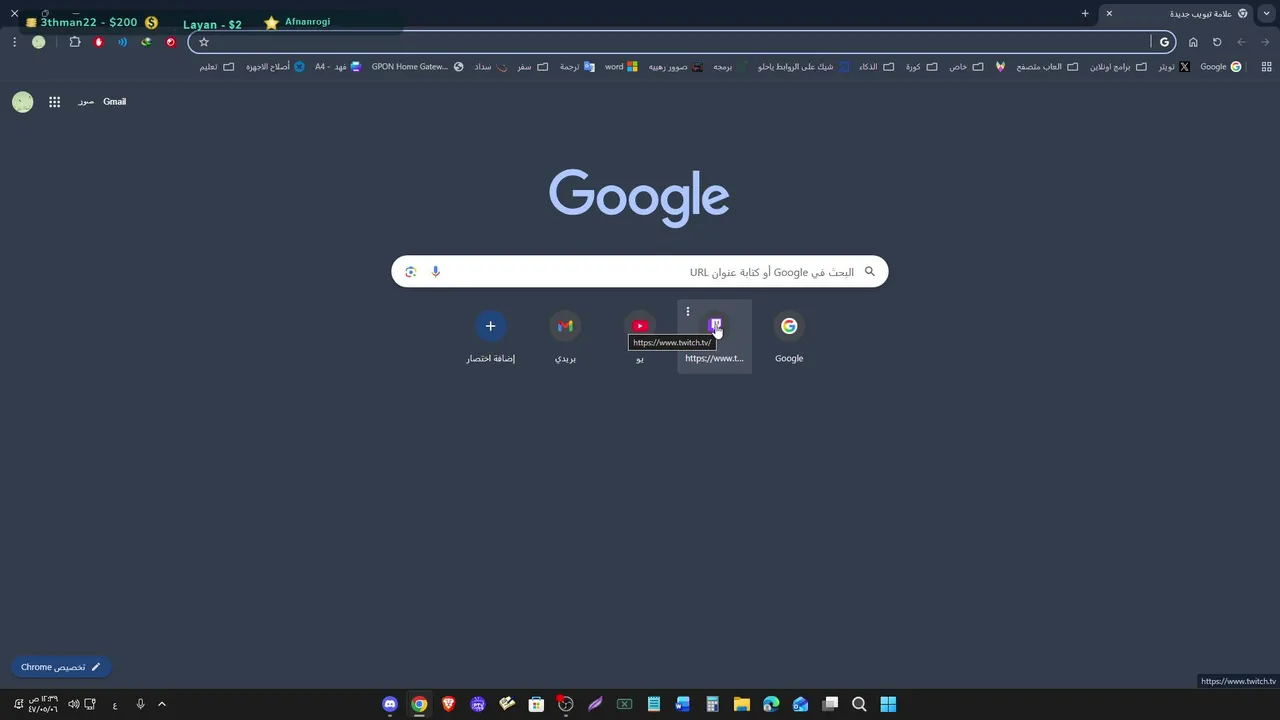Open a new tab with plus button

[1085, 14]
